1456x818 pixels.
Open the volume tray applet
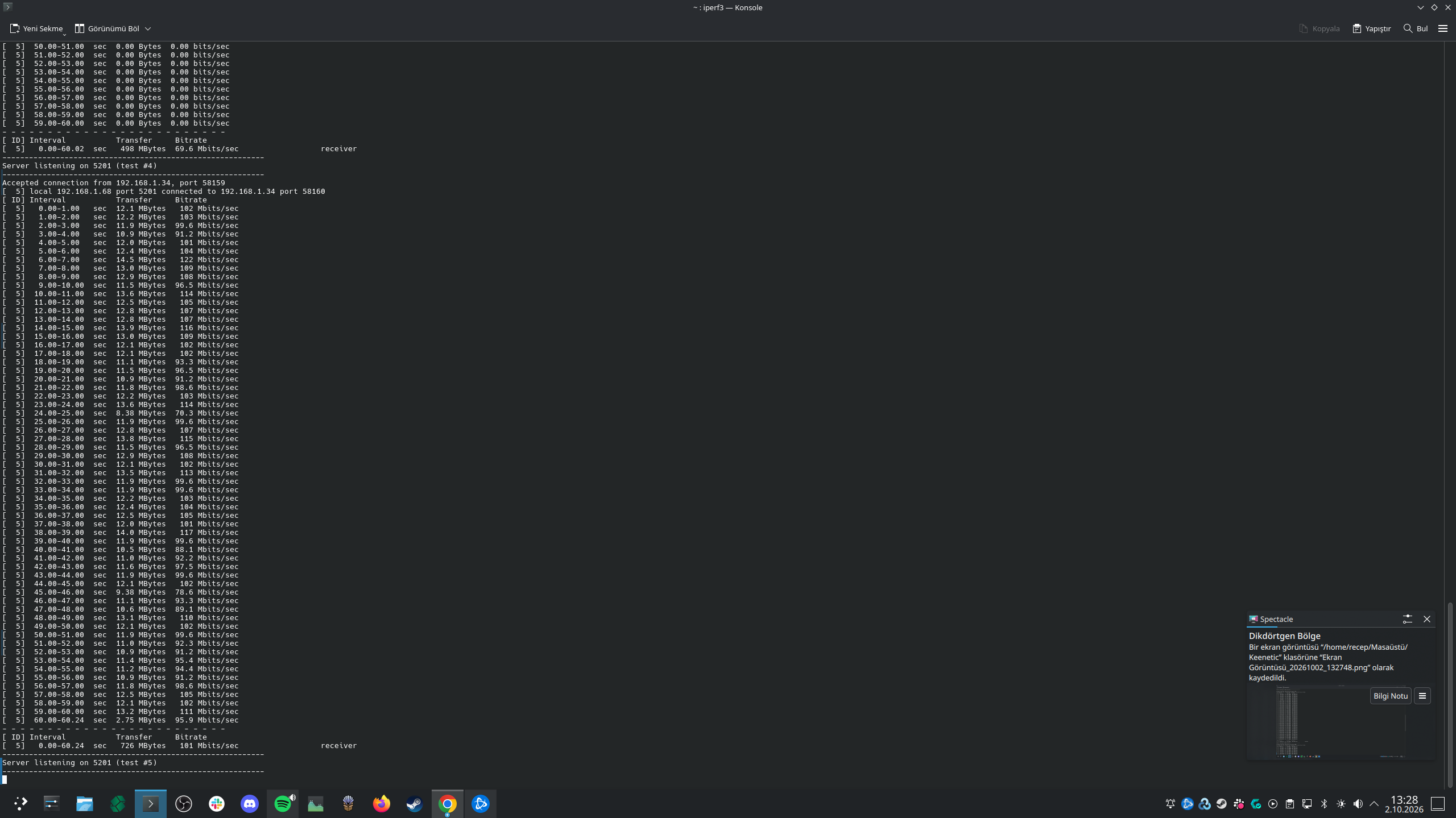1358,804
